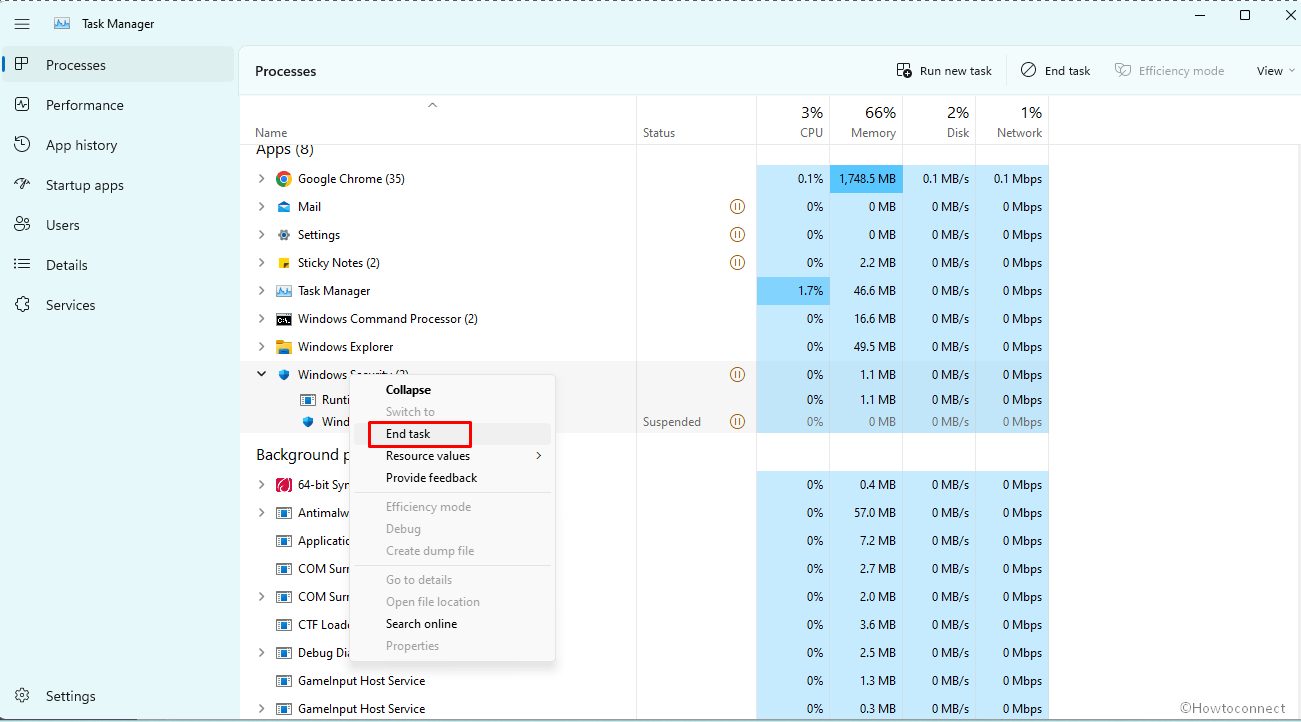1301x722 pixels.
Task: Click the Run new task button
Action: pos(944,71)
